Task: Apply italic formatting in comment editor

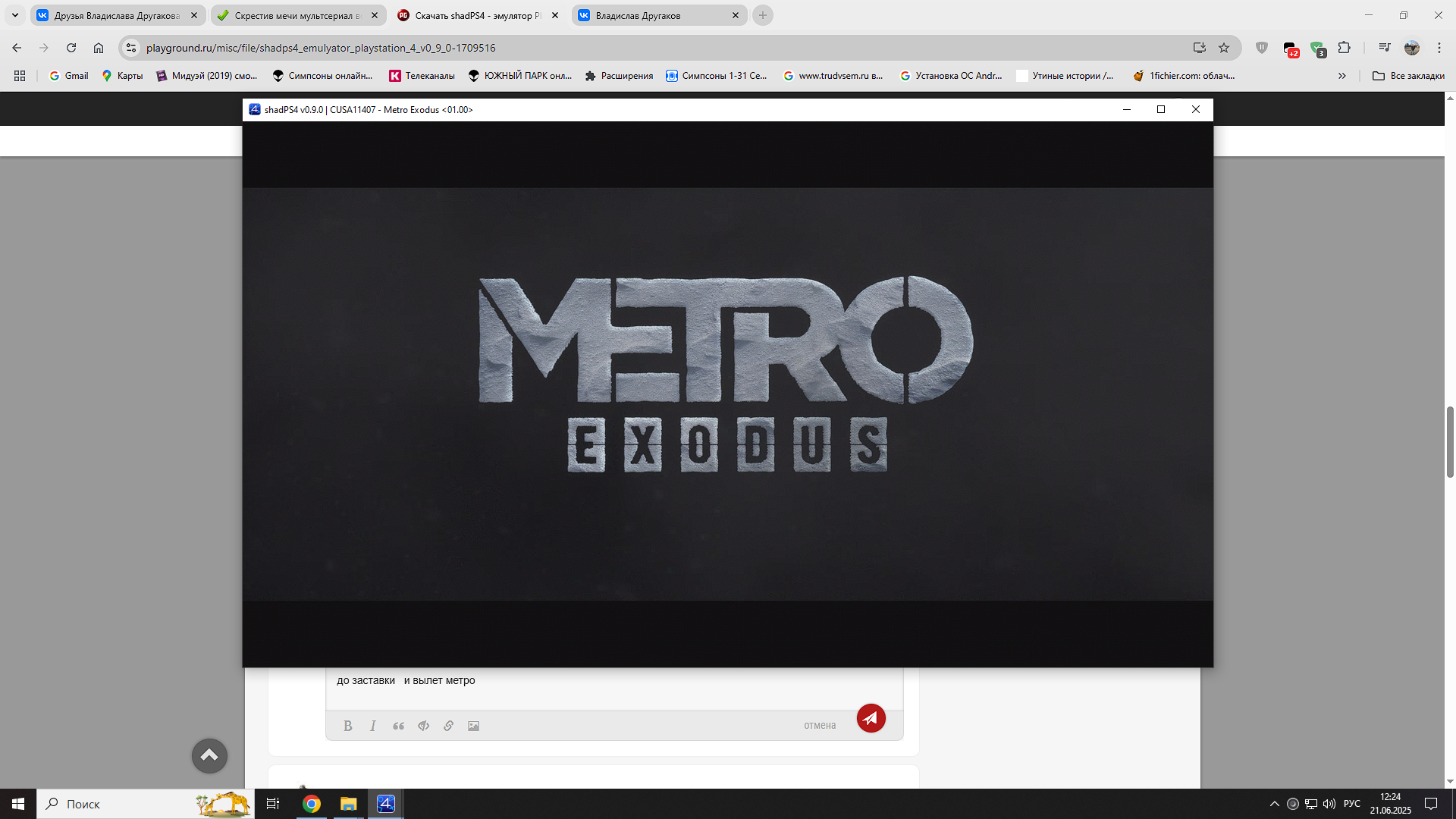Action: tap(373, 726)
